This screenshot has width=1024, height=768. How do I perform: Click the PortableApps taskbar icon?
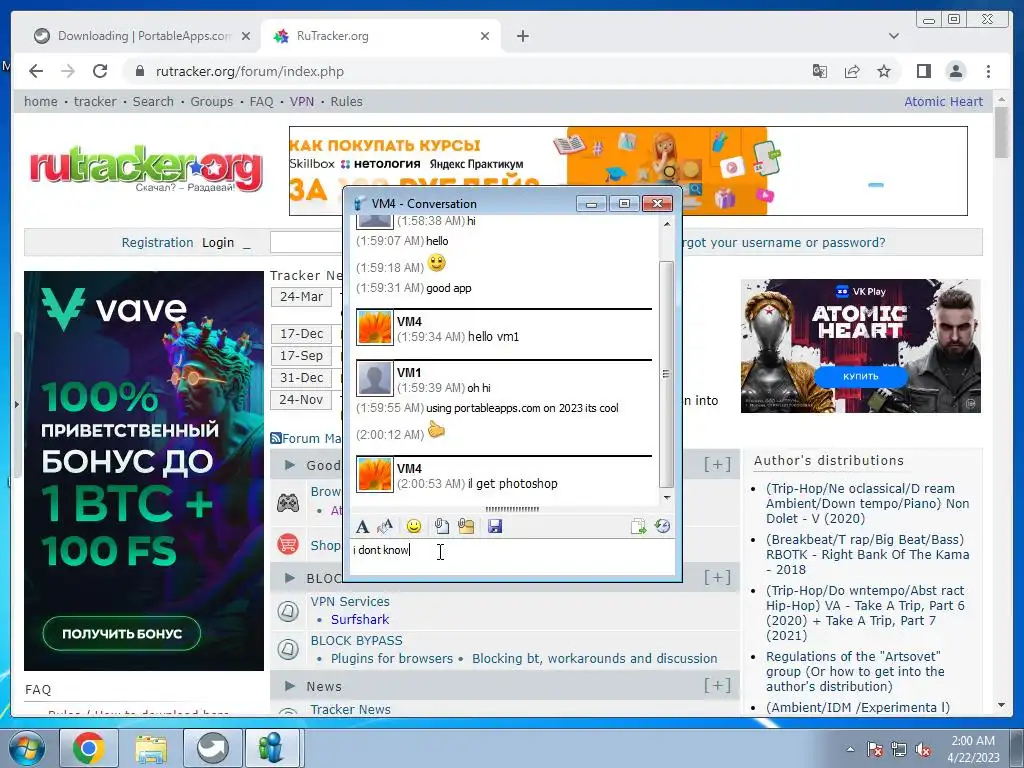[x=212, y=747]
